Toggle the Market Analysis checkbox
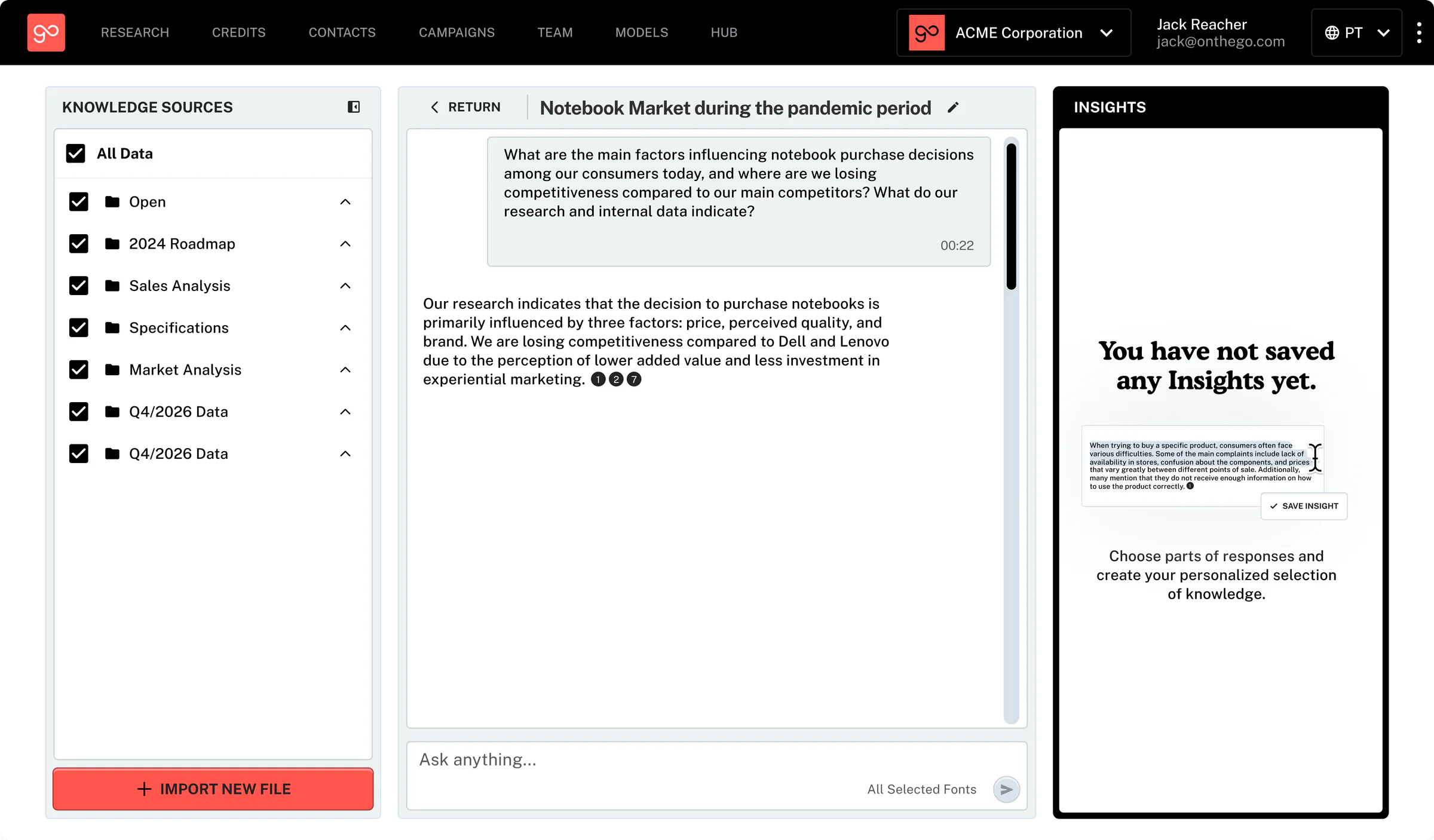Viewport: 1434px width, 840px height. click(x=78, y=370)
